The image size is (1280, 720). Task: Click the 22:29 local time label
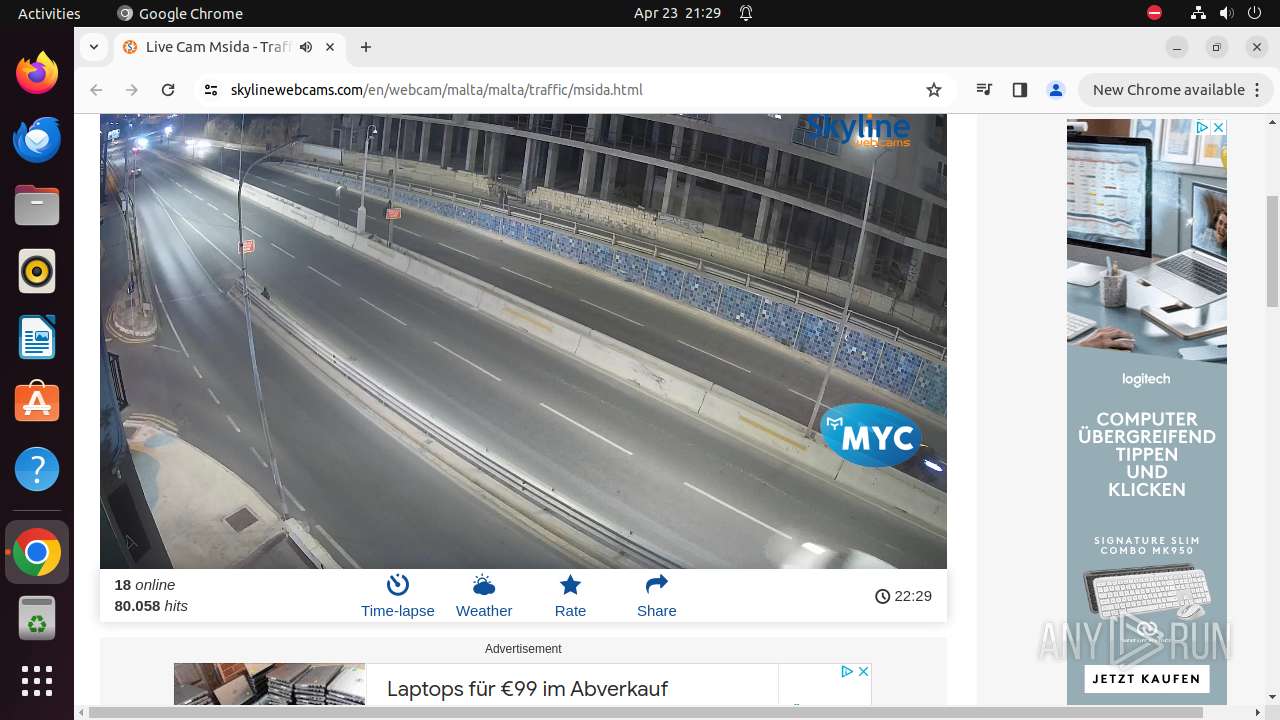coord(903,596)
